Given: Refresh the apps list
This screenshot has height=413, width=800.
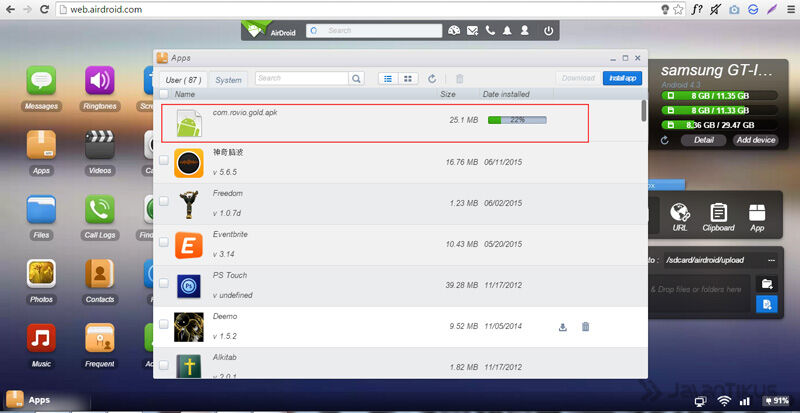Looking at the screenshot, I should point(432,79).
